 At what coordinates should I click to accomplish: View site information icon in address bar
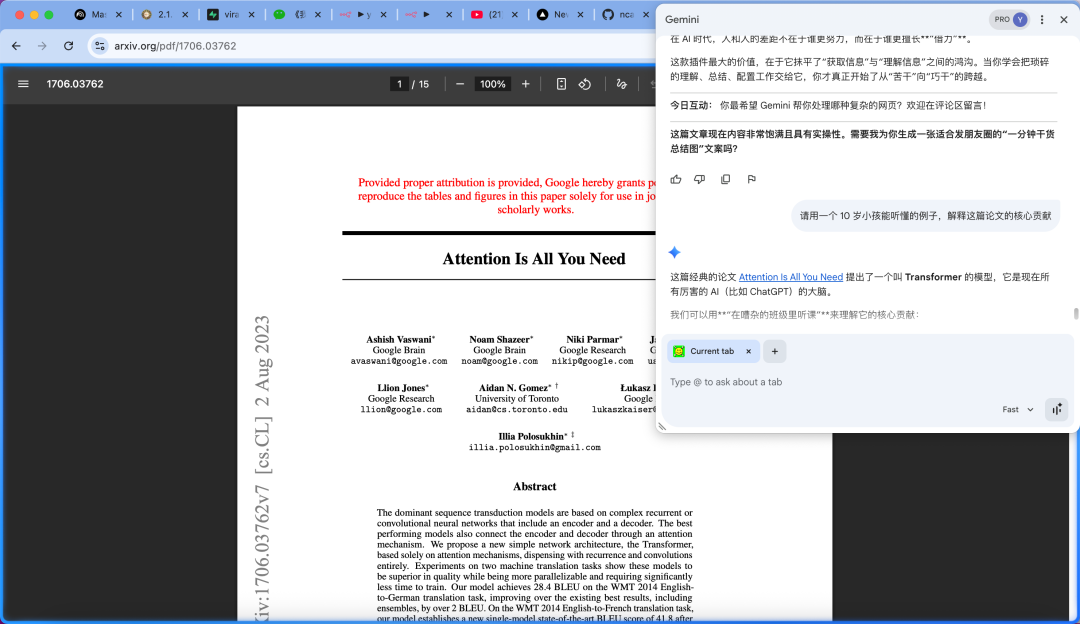(100, 46)
